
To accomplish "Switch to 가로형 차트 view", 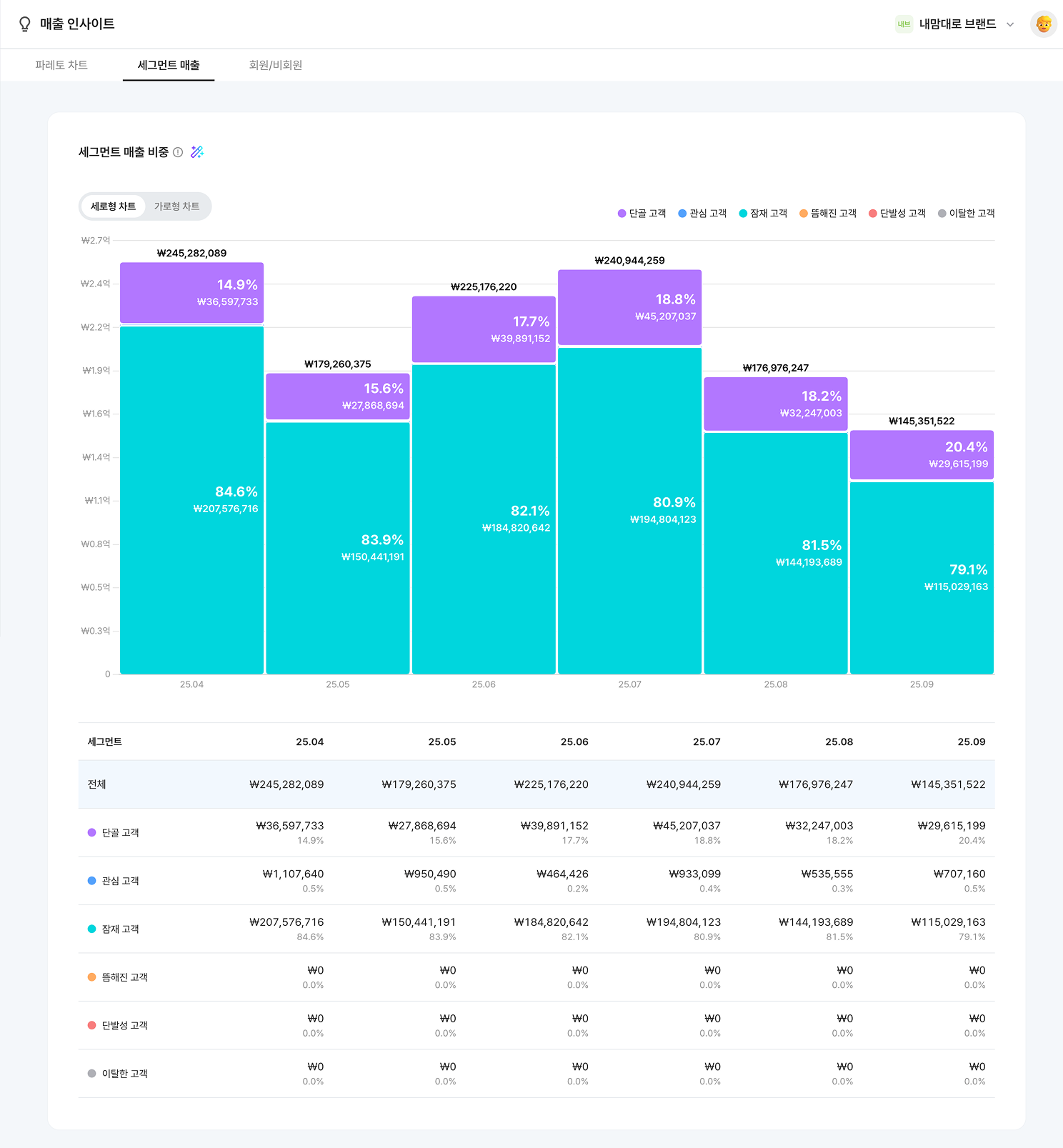I will (176, 206).
